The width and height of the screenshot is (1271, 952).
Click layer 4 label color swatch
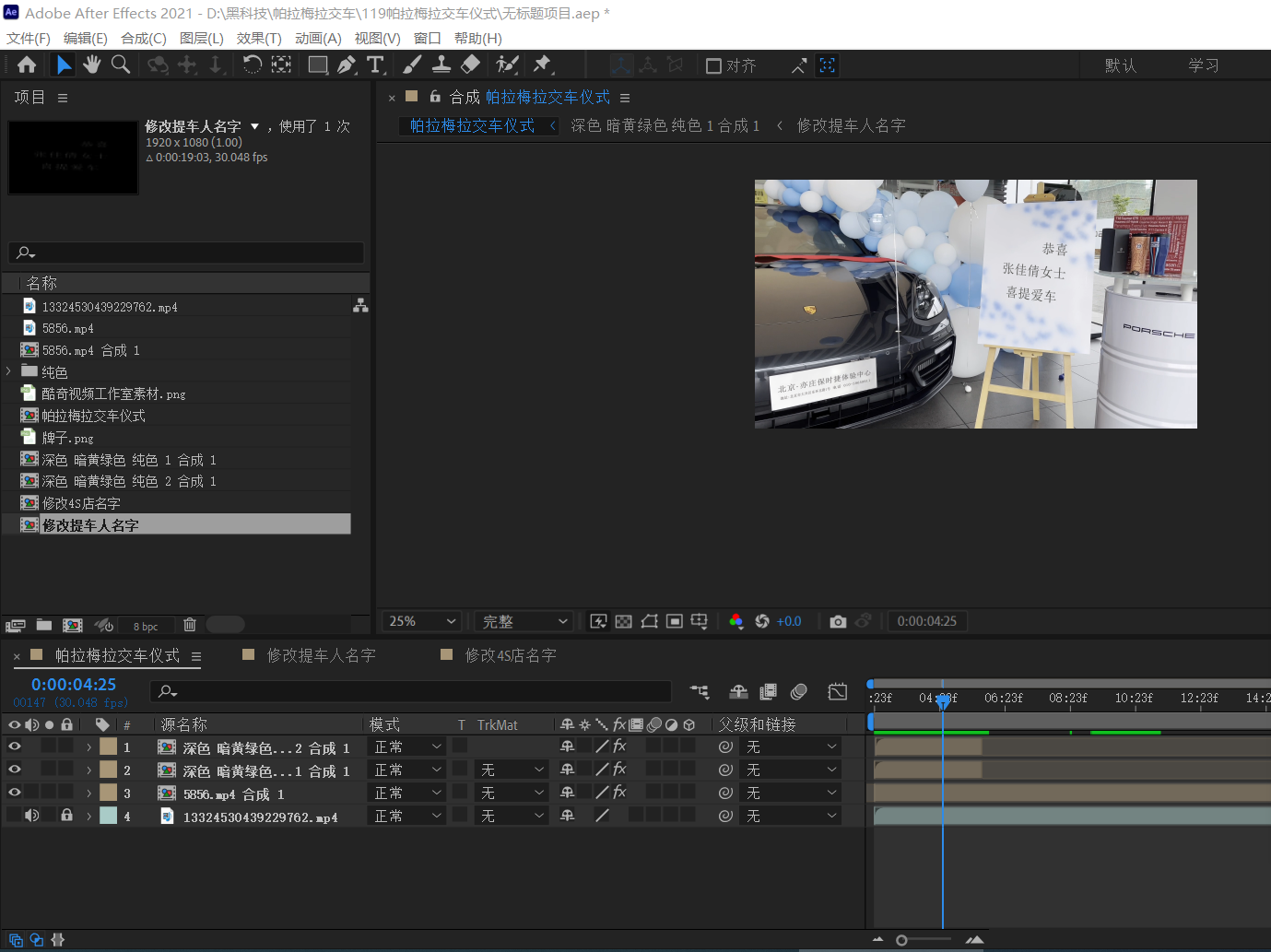109,816
